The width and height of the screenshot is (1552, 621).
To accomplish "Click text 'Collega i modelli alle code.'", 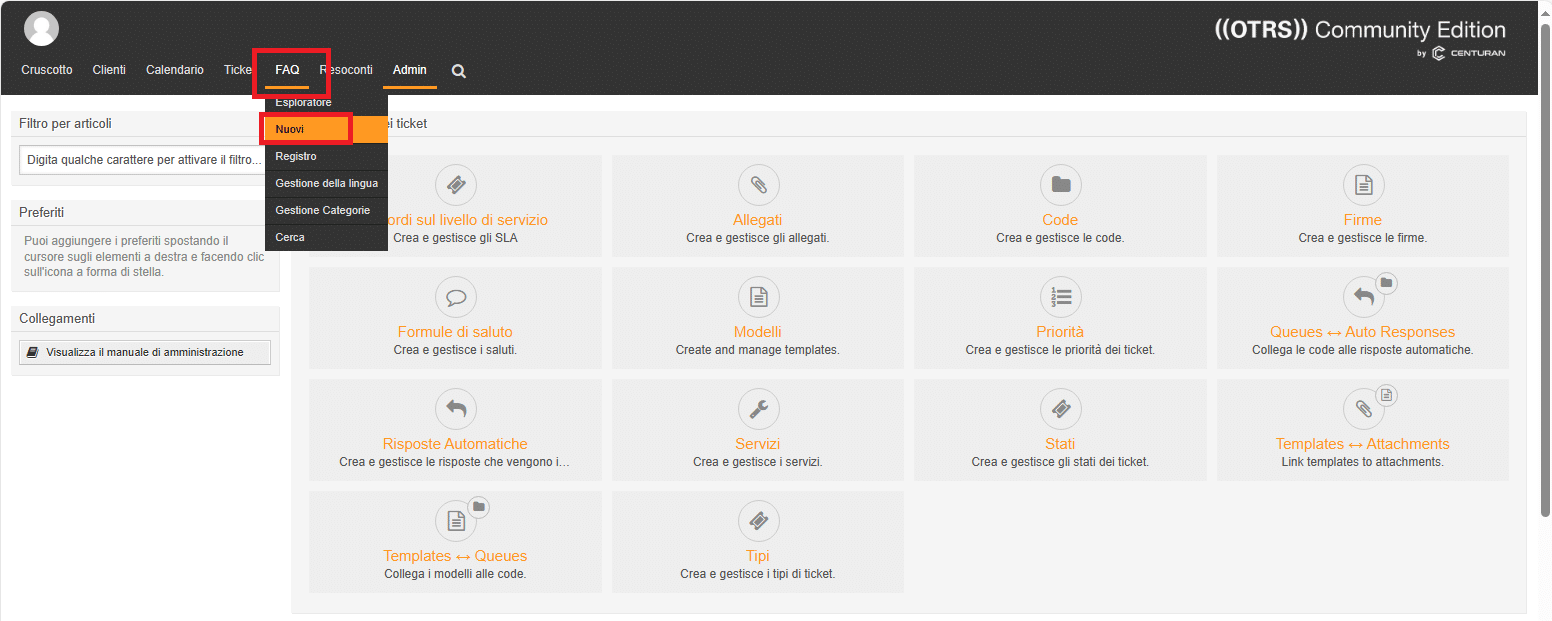I will point(455,574).
